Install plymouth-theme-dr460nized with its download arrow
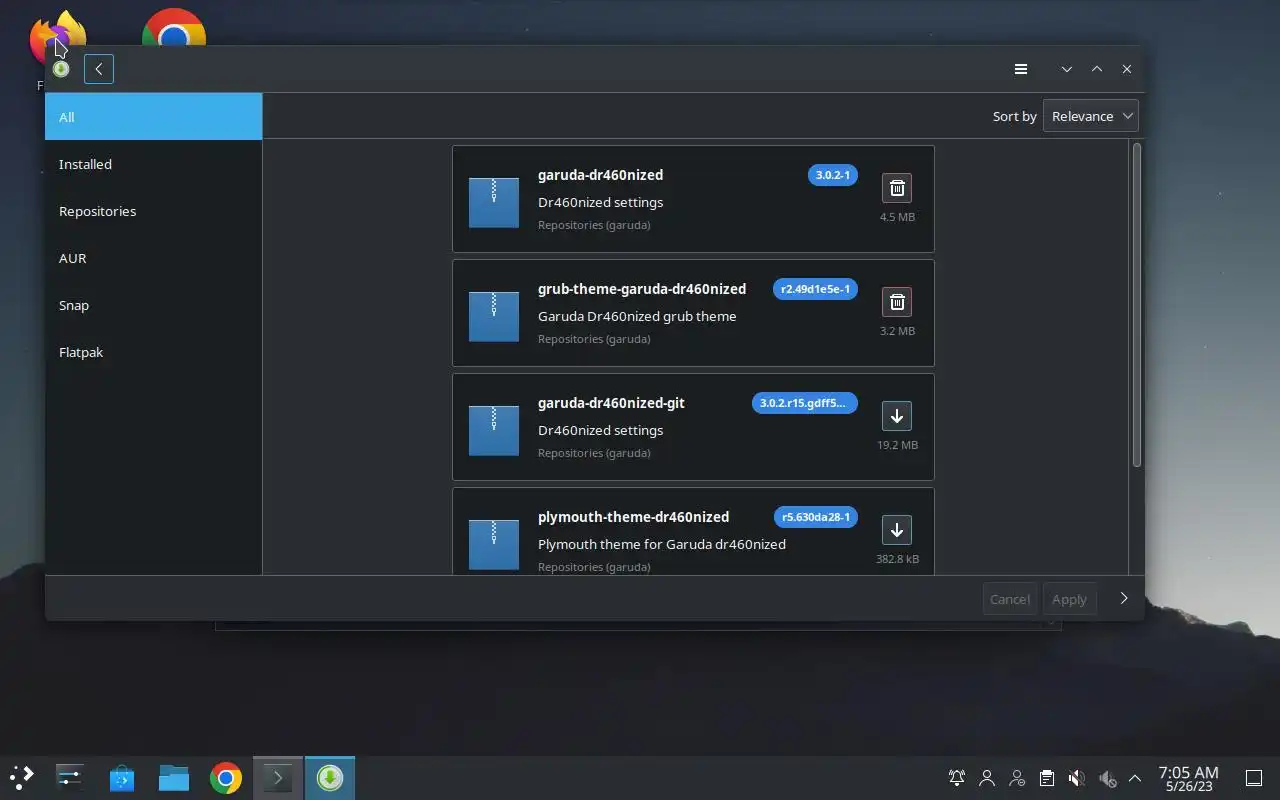 click(897, 530)
